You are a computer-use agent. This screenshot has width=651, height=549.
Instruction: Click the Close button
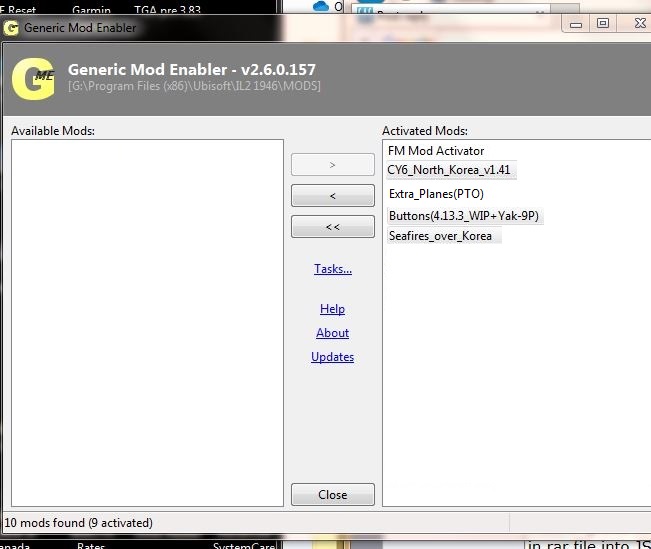(333, 495)
